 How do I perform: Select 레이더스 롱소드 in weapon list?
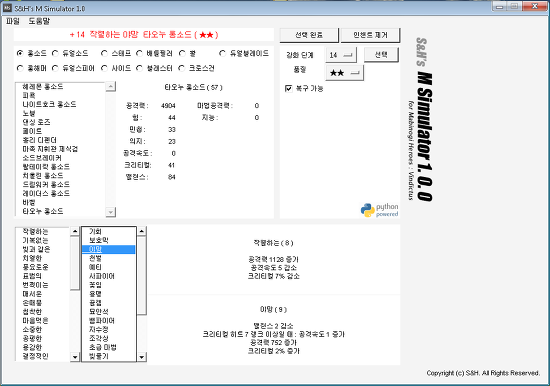[x=46, y=193]
